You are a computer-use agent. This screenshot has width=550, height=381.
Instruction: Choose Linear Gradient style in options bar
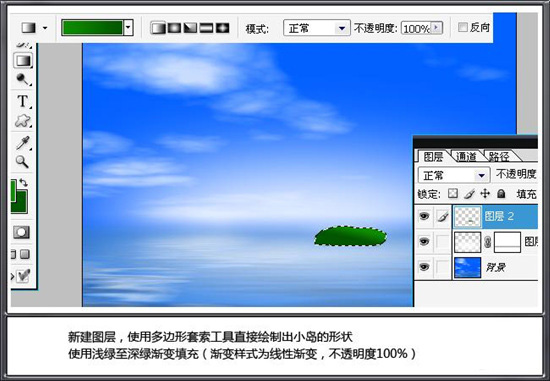(158, 28)
